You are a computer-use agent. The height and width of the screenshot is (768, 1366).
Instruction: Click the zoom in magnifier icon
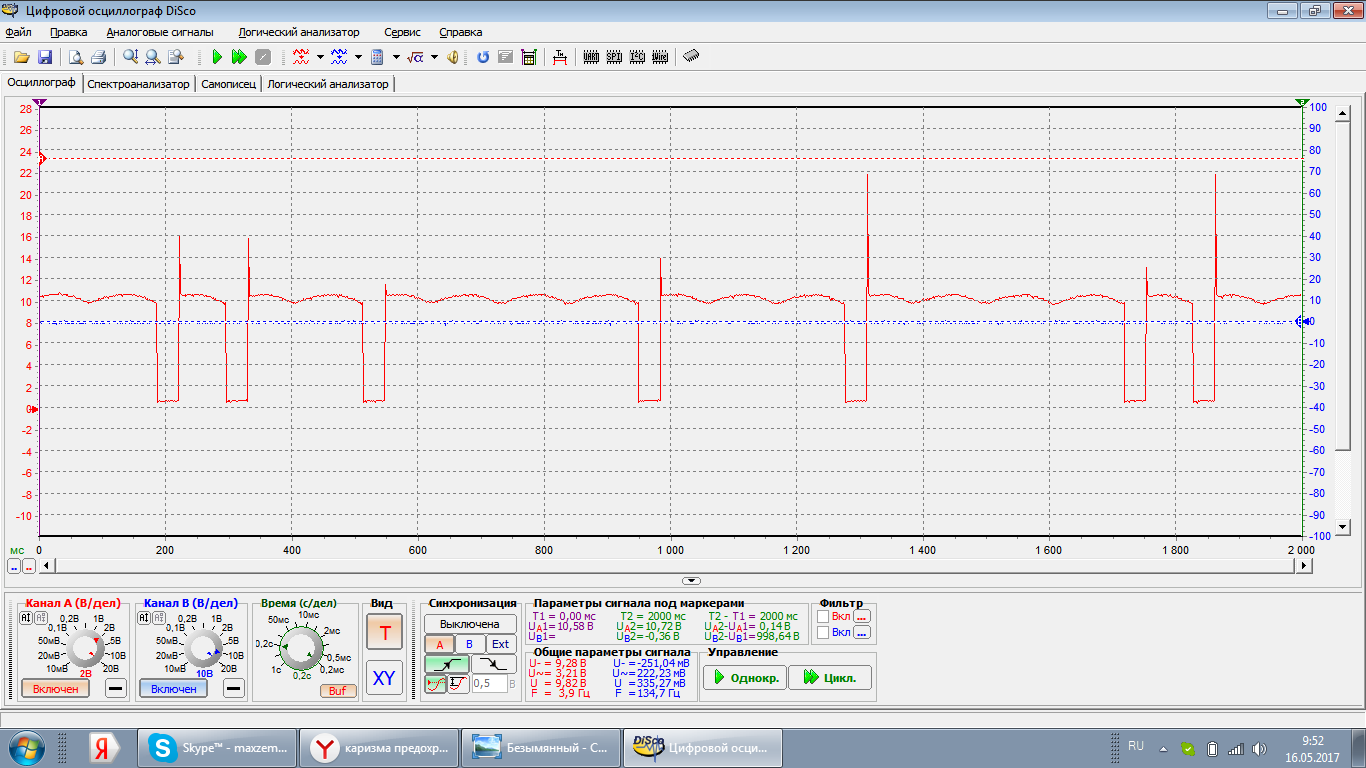tap(130, 57)
